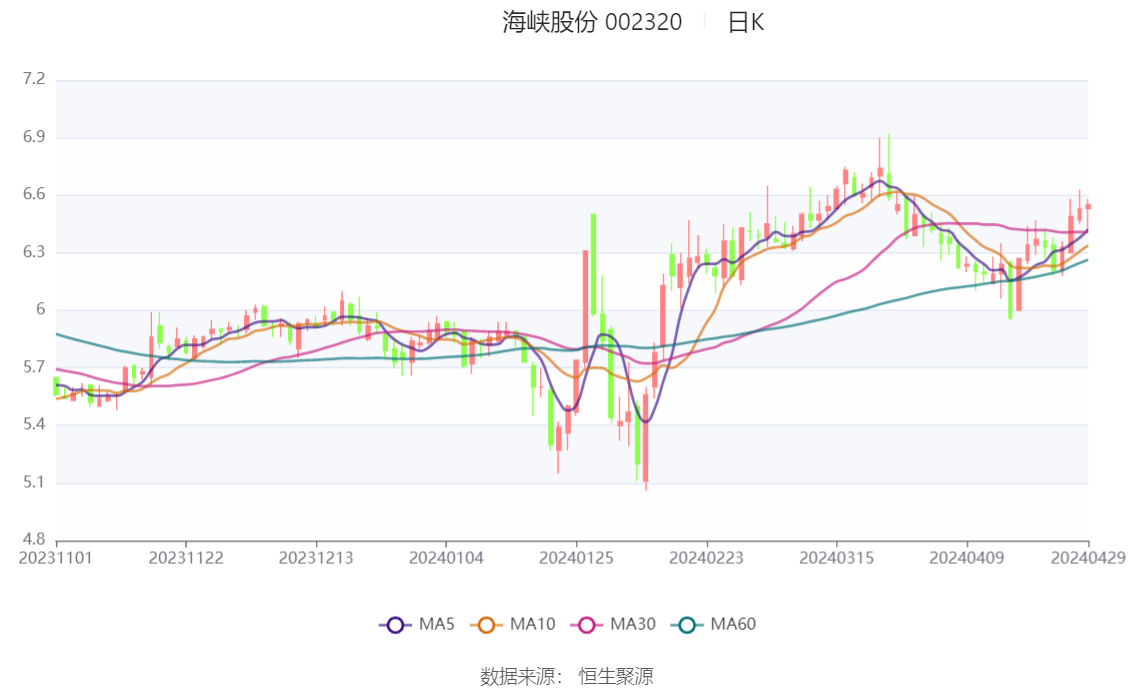Click the chart title 海峡股份 002320
The width and height of the screenshot is (1134, 689).
coord(592,22)
